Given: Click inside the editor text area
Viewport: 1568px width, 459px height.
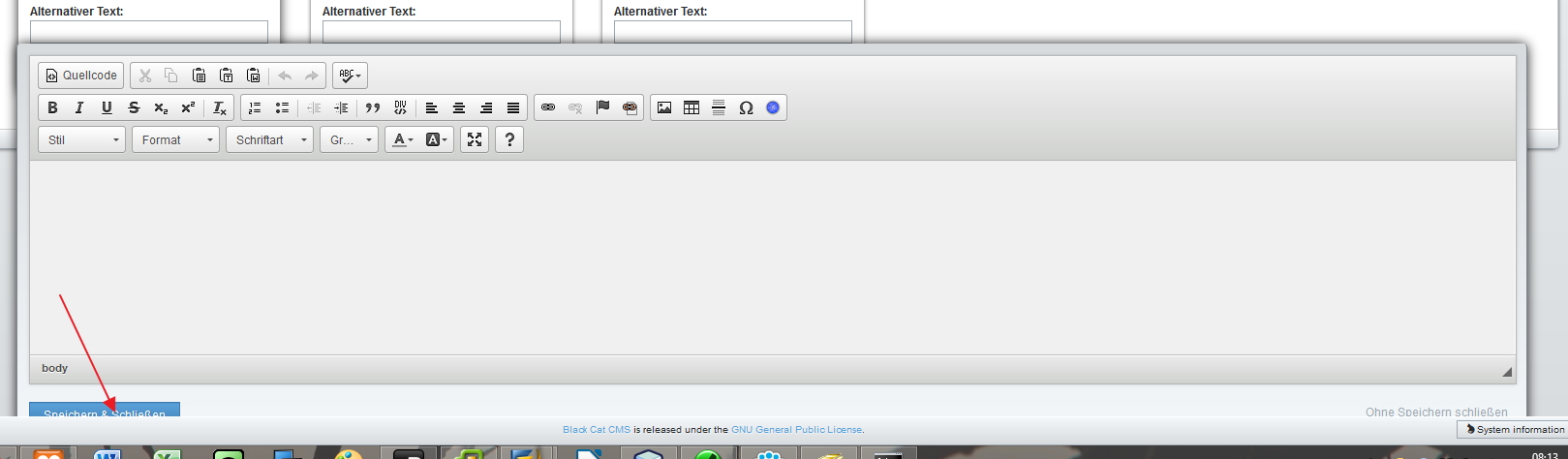Looking at the screenshot, I should [x=772, y=257].
